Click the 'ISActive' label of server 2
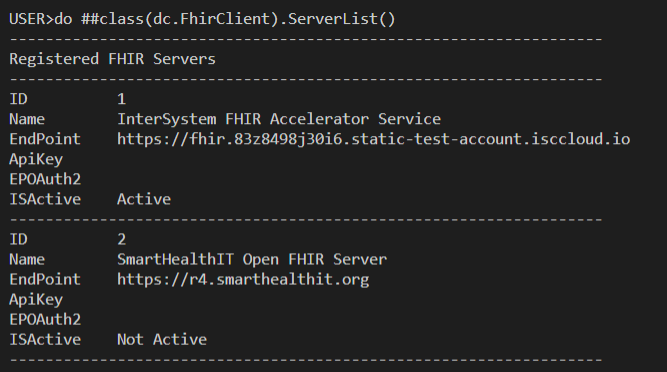The width and height of the screenshot is (667, 372). tap(45, 339)
